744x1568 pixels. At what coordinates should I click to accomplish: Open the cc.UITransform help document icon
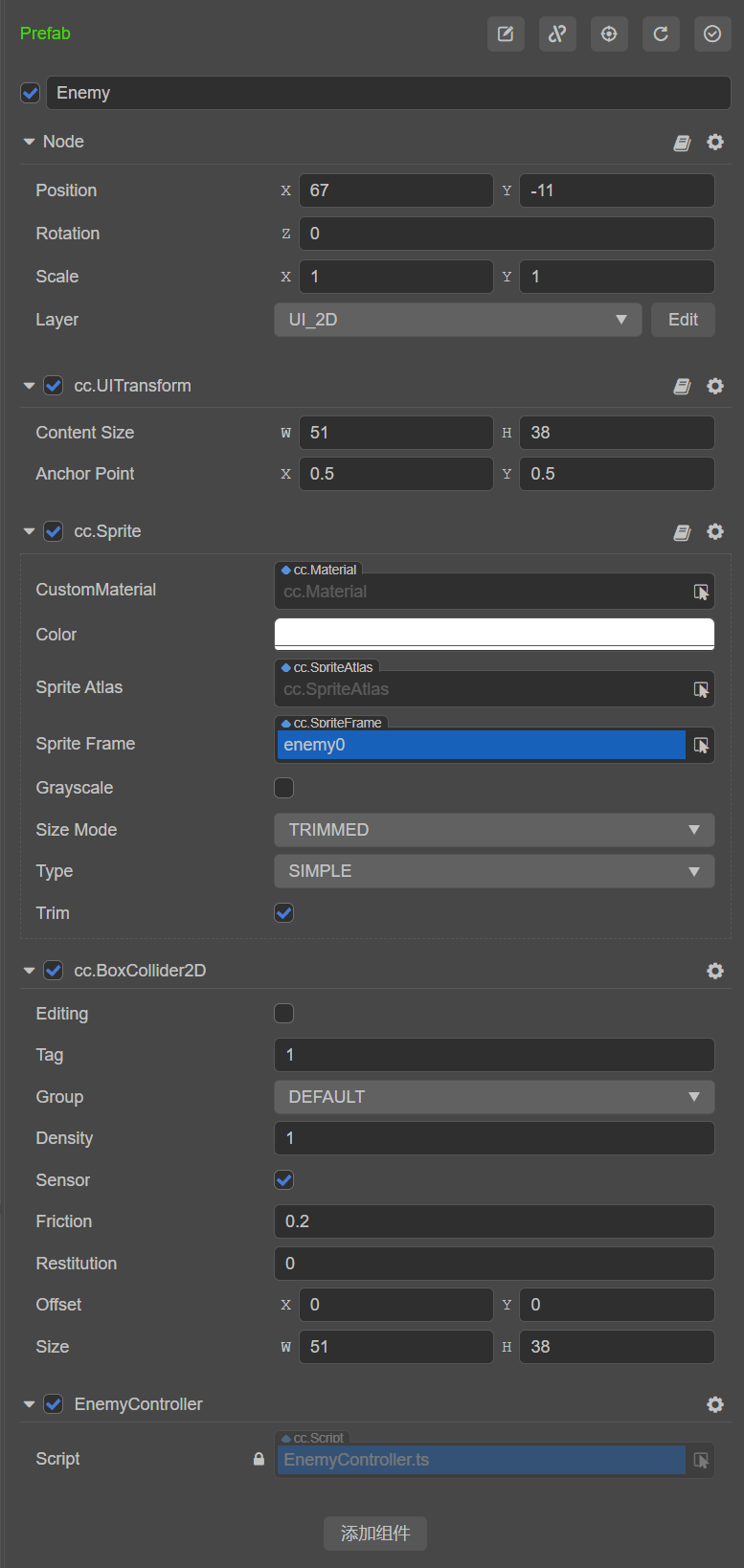coord(682,386)
